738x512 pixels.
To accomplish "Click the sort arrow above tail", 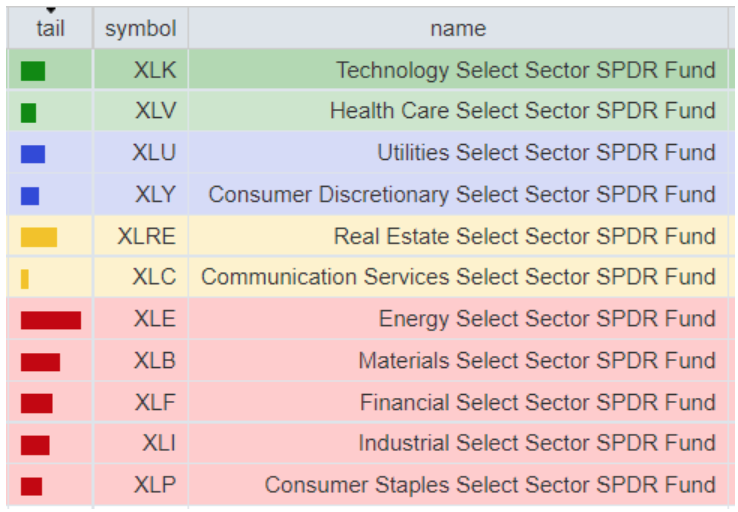I will [50, 10].
